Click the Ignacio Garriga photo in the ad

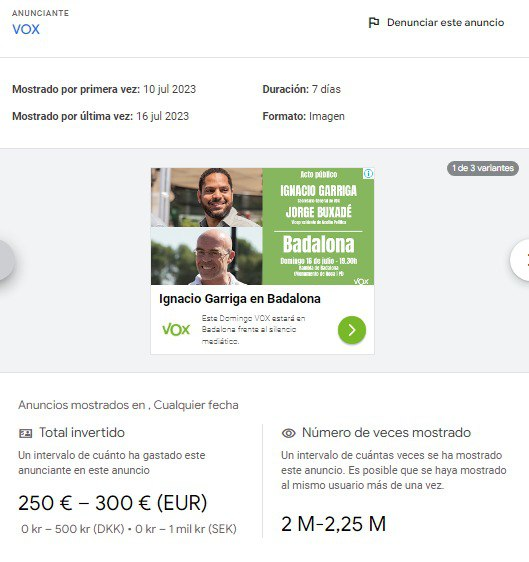click(207, 197)
